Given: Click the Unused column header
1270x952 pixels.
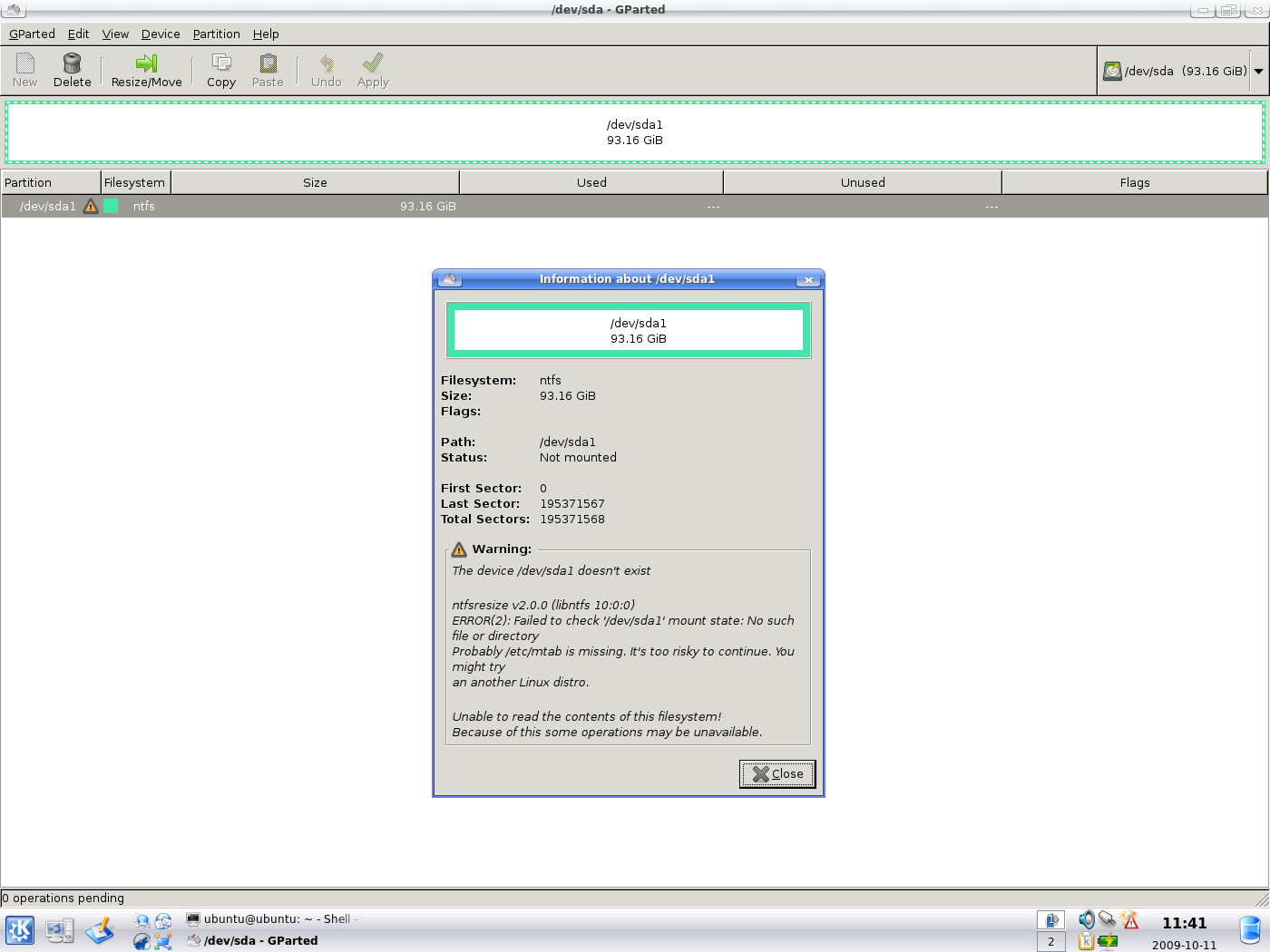Looking at the screenshot, I should 863,182.
